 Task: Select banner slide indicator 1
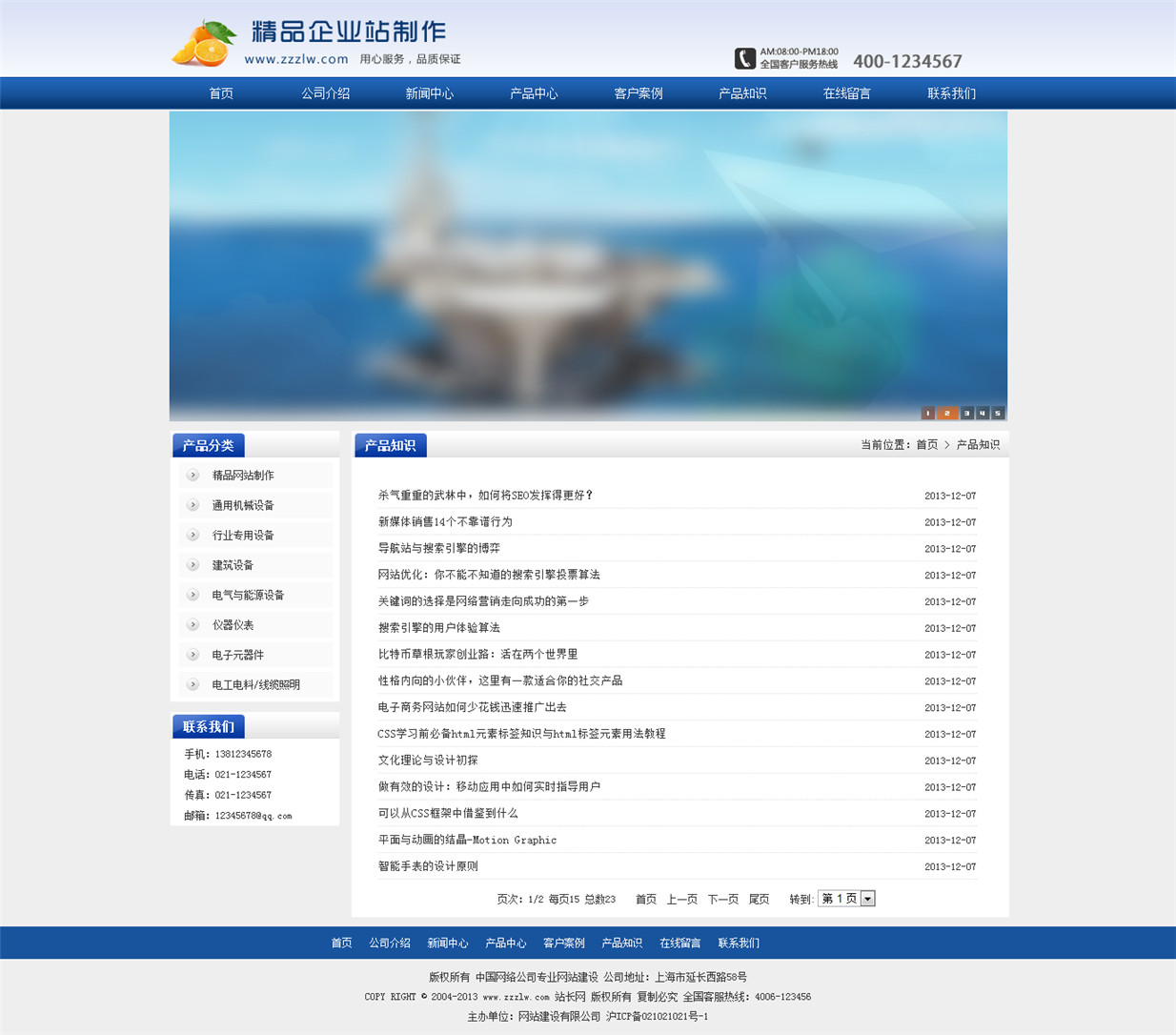point(927,413)
